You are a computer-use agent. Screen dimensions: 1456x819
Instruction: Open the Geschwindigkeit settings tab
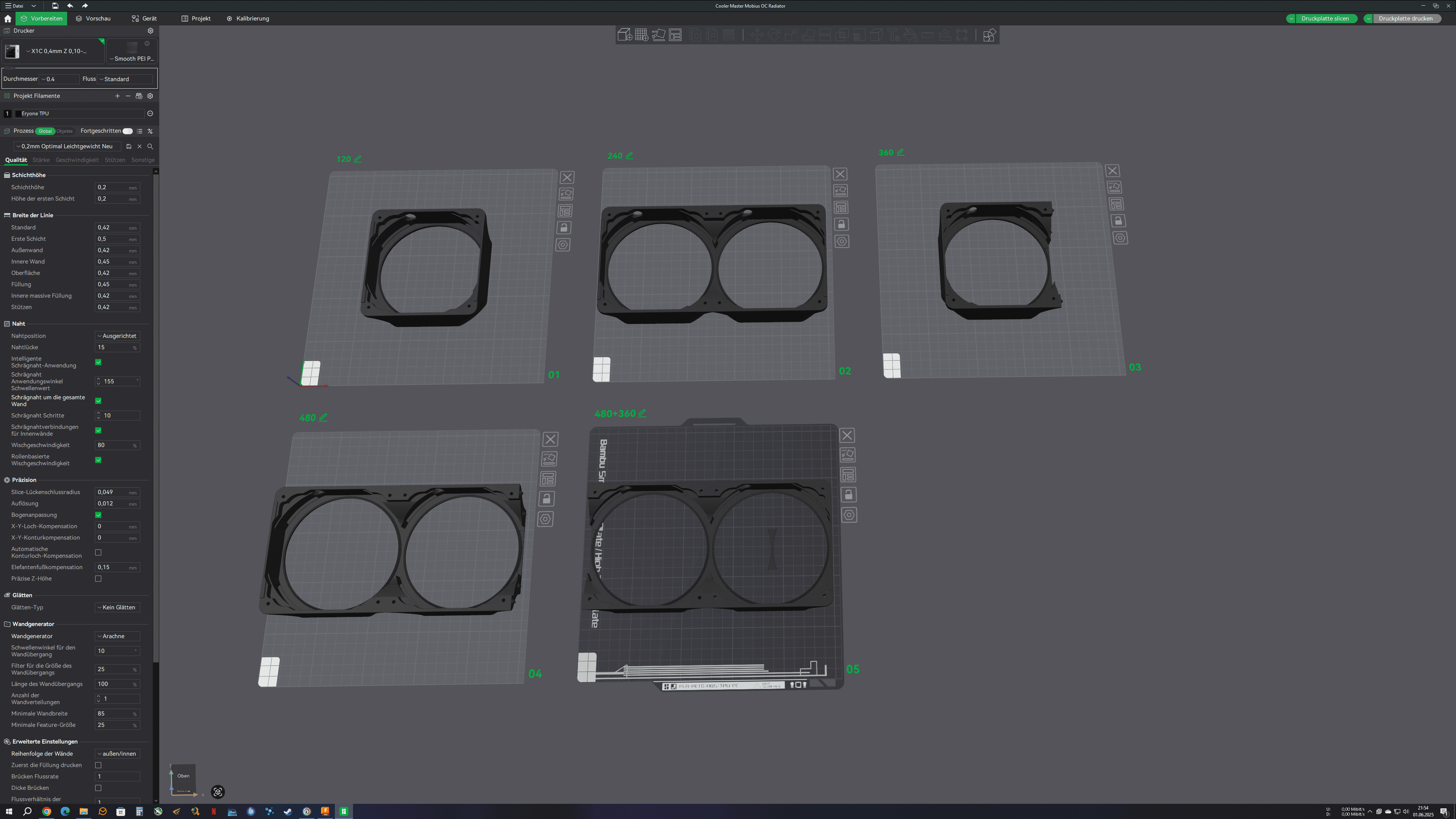tap(77, 160)
